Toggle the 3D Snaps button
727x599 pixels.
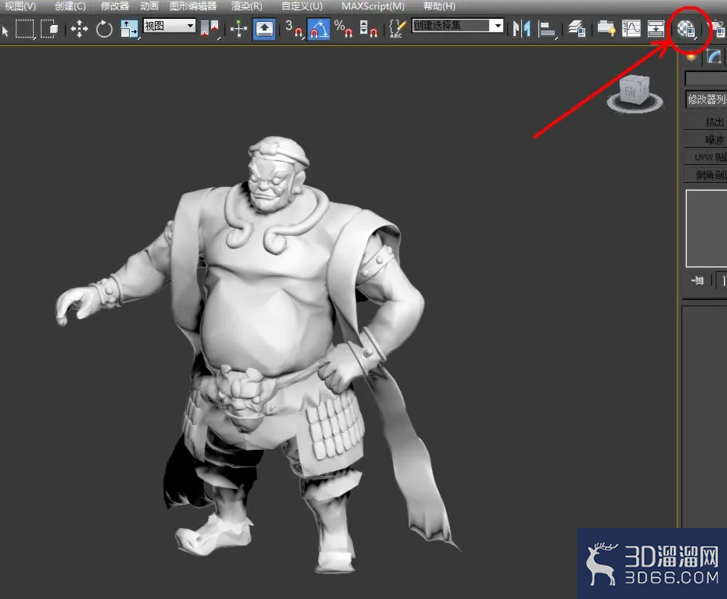(x=294, y=29)
